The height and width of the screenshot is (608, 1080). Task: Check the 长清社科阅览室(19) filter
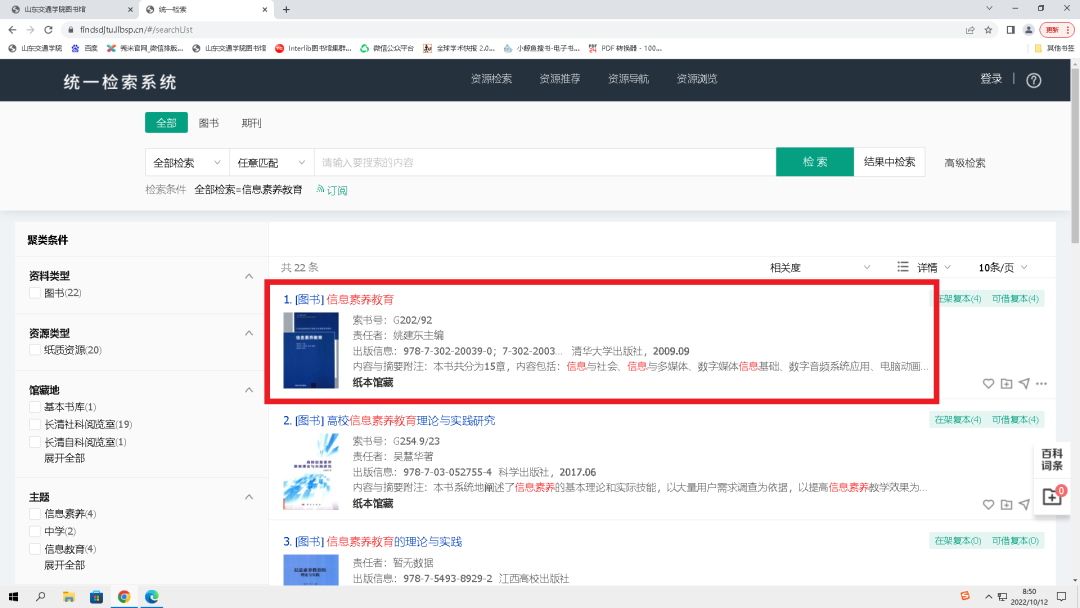point(34,424)
